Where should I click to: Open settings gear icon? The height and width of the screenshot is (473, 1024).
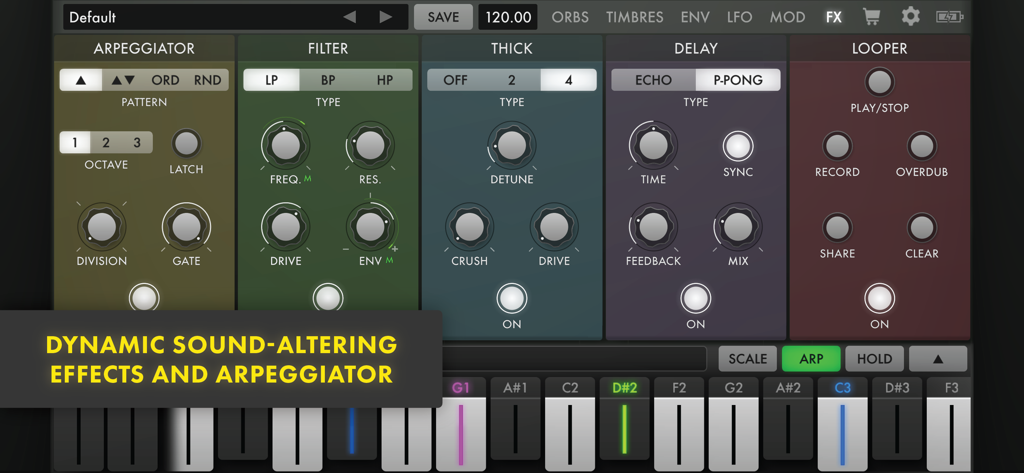[910, 17]
